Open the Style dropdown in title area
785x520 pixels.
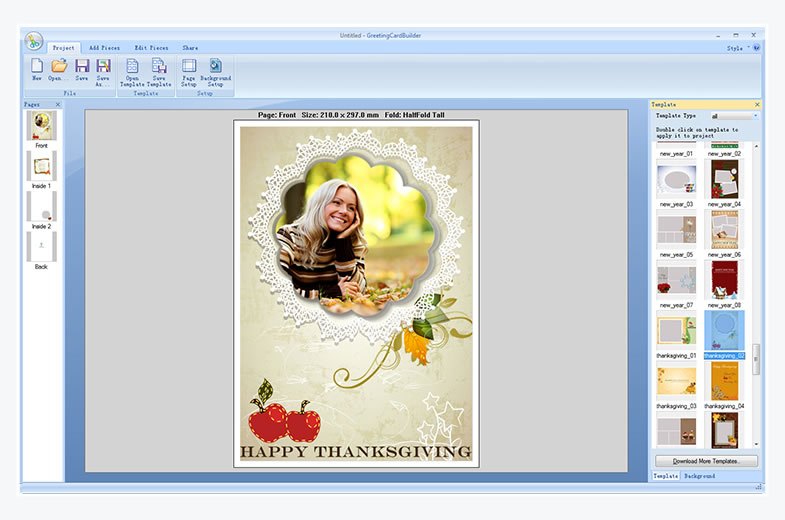click(737, 47)
